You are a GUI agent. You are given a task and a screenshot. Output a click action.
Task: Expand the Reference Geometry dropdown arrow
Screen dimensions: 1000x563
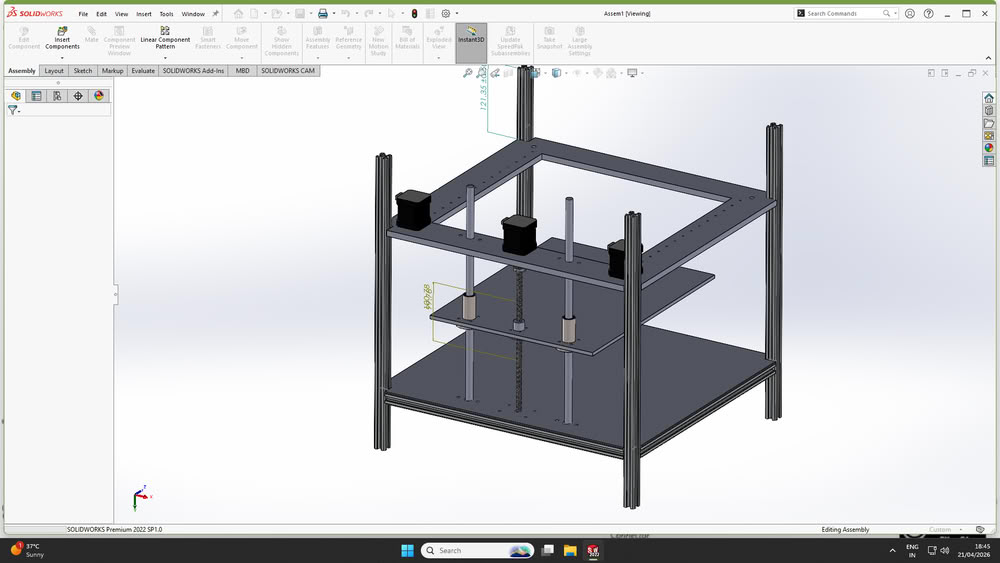[x=348, y=58]
